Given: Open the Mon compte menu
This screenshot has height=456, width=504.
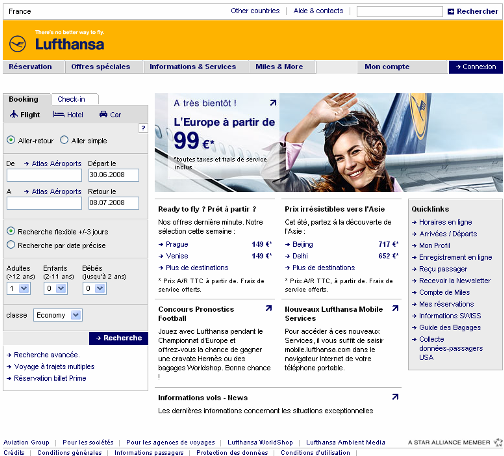Looking at the screenshot, I should pos(387,67).
